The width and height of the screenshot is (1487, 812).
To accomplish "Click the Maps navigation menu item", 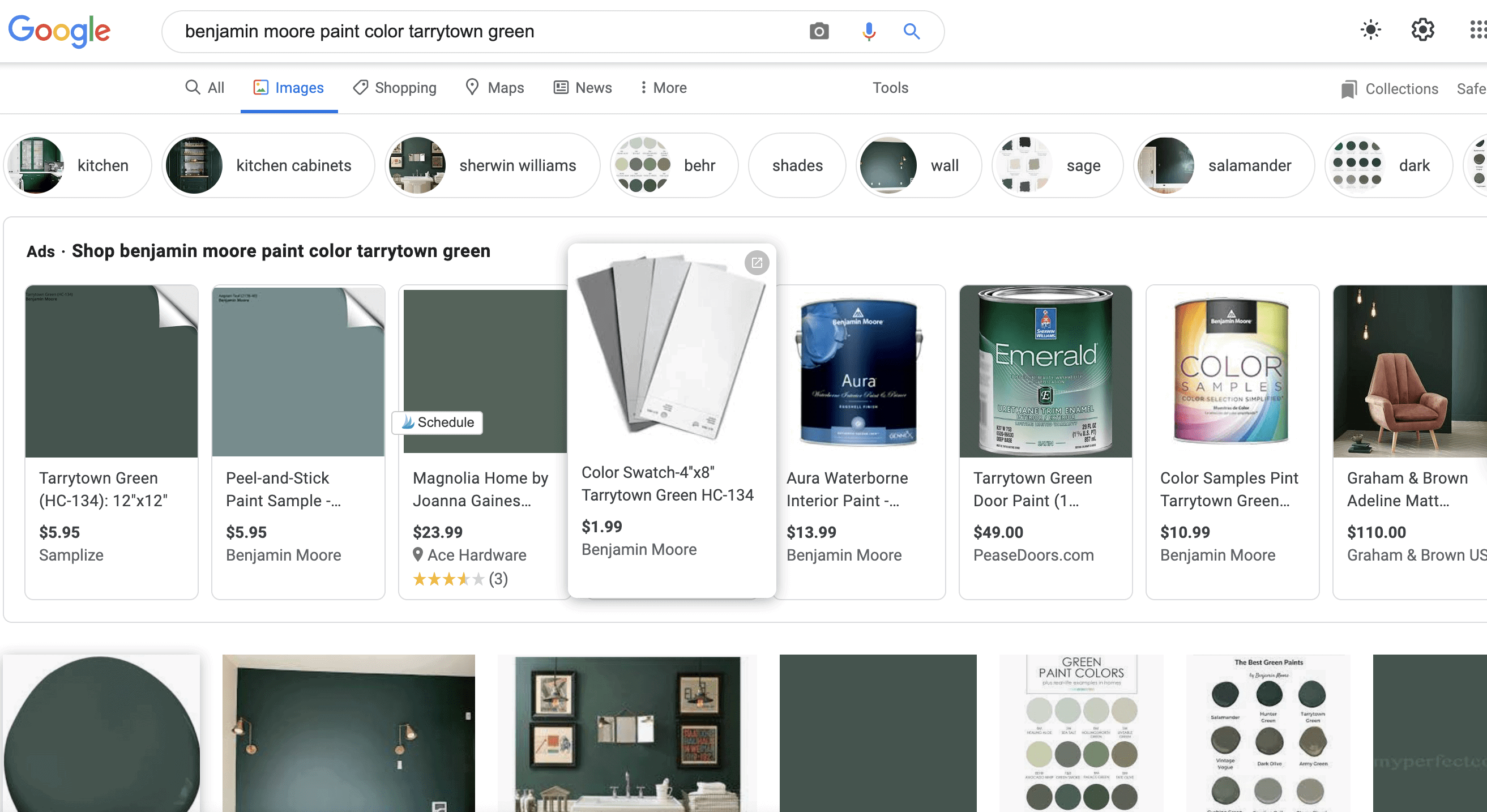I will 505,87.
